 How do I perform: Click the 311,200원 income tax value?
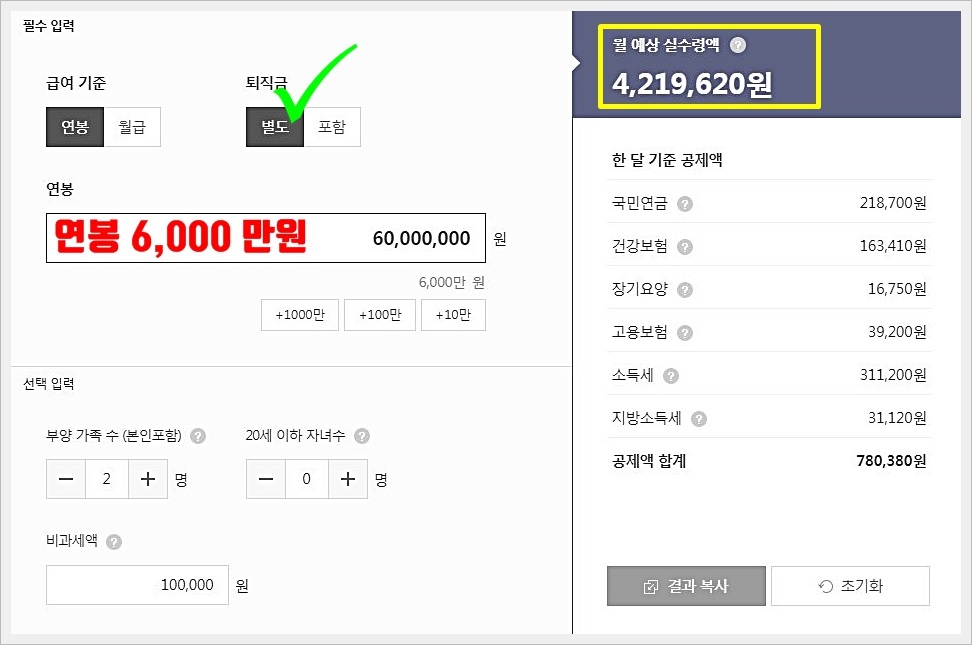point(893,375)
